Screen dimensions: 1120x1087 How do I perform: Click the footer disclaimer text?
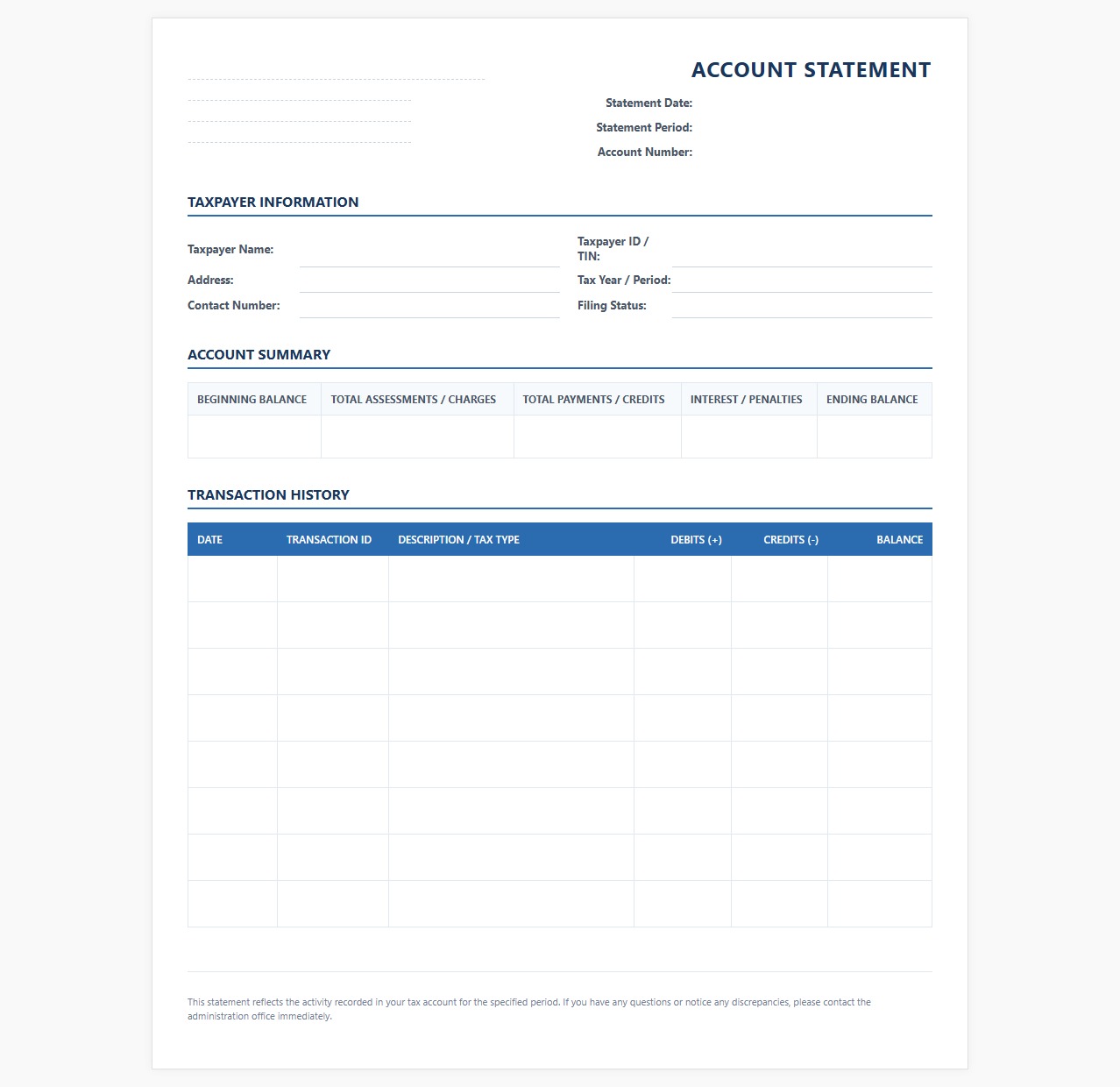pos(529,1009)
